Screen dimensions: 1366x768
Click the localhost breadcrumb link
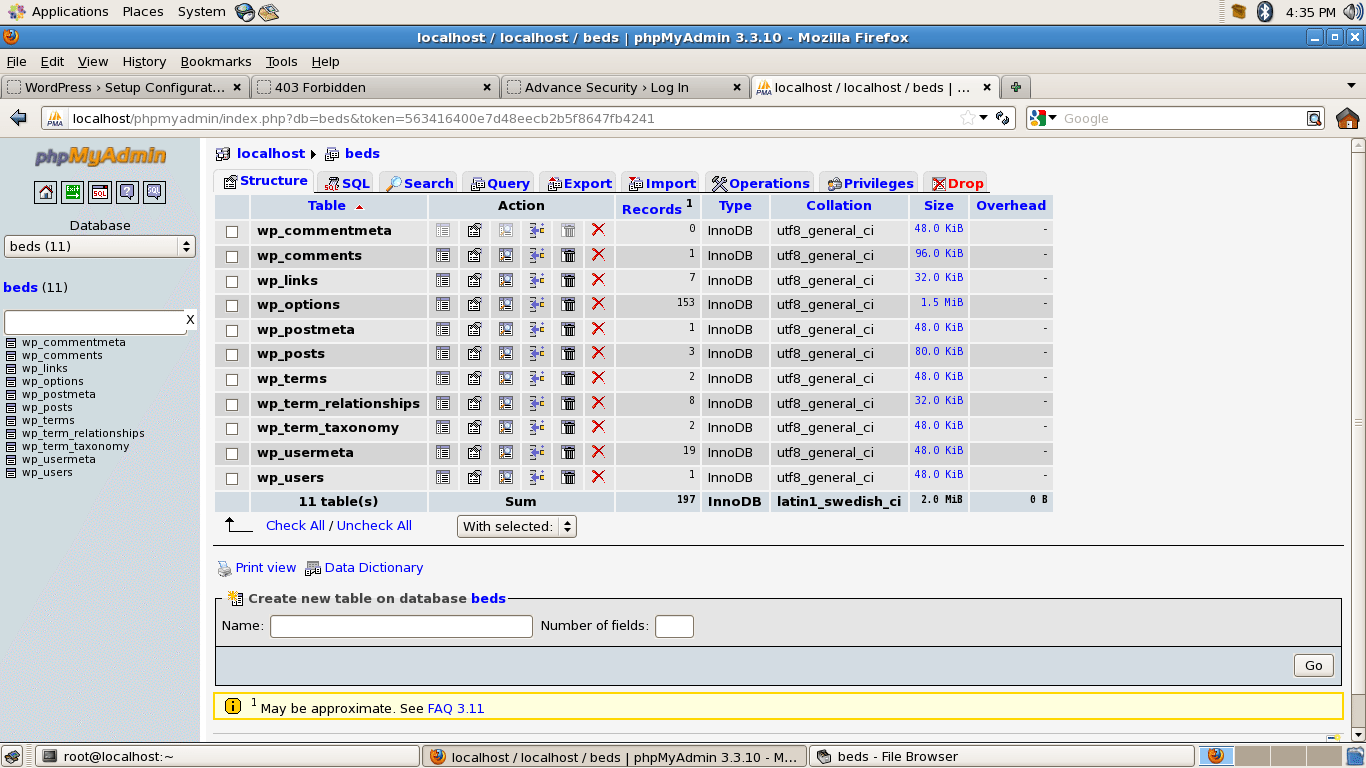click(x=270, y=154)
